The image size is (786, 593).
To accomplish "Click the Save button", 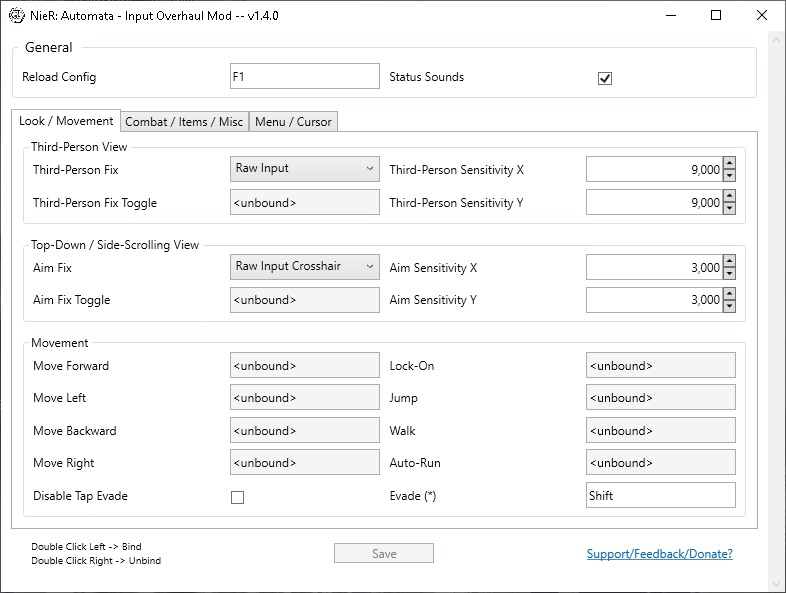I will [x=383, y=553].
